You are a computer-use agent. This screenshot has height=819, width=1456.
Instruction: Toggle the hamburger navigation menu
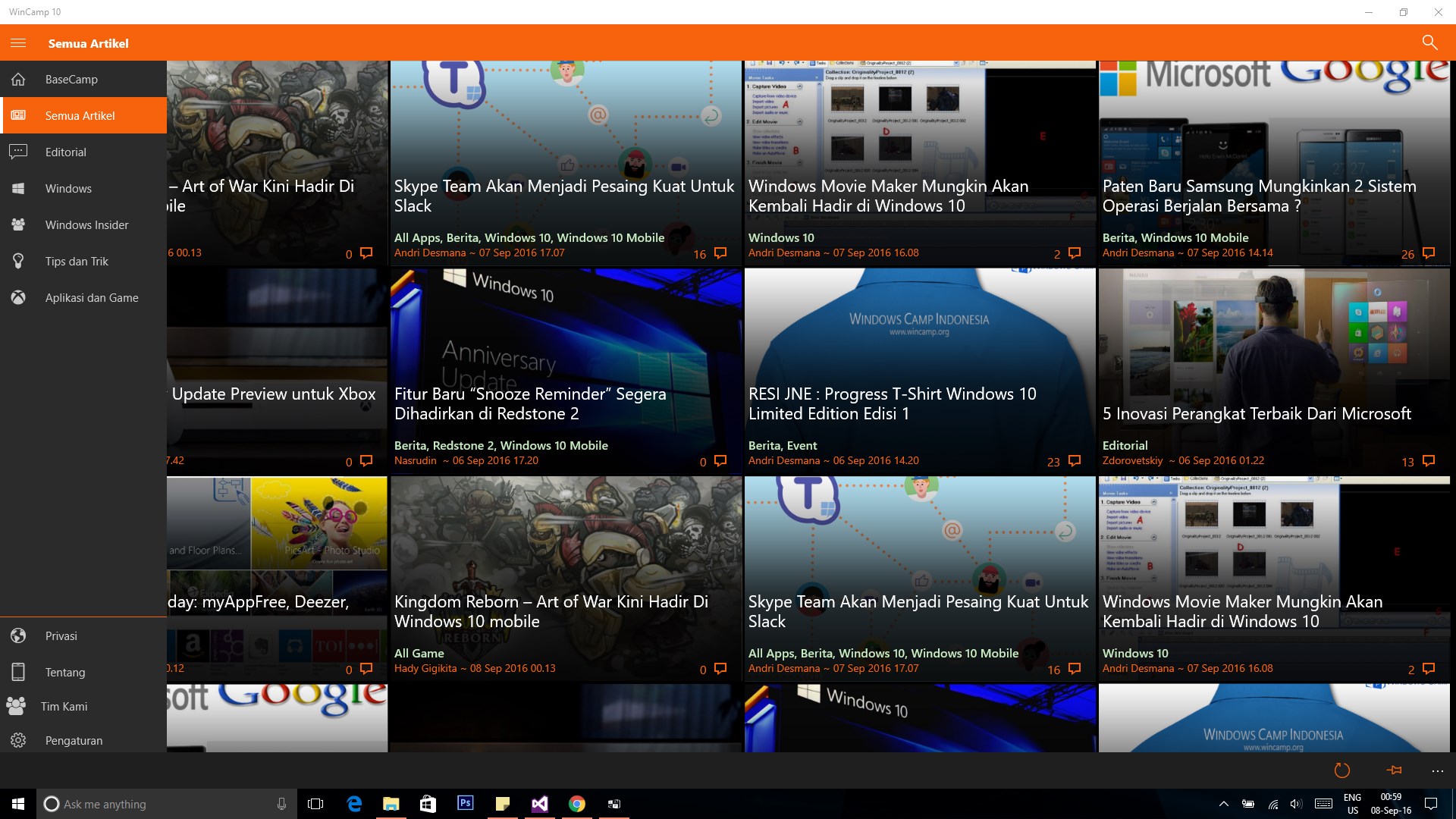coord(18,43)
